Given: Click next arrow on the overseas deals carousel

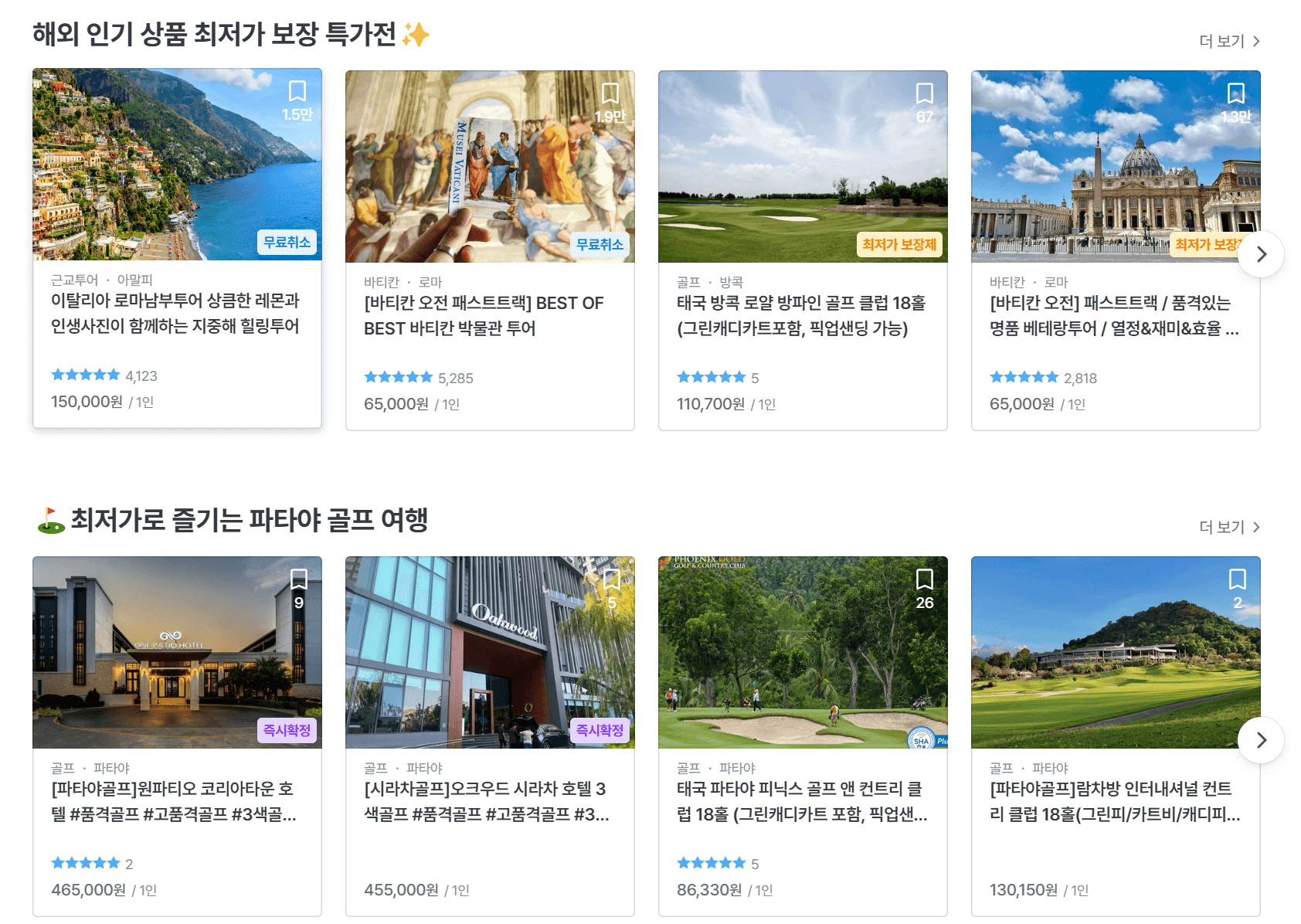Looking at the screenshot, I should coord(1262,253).
